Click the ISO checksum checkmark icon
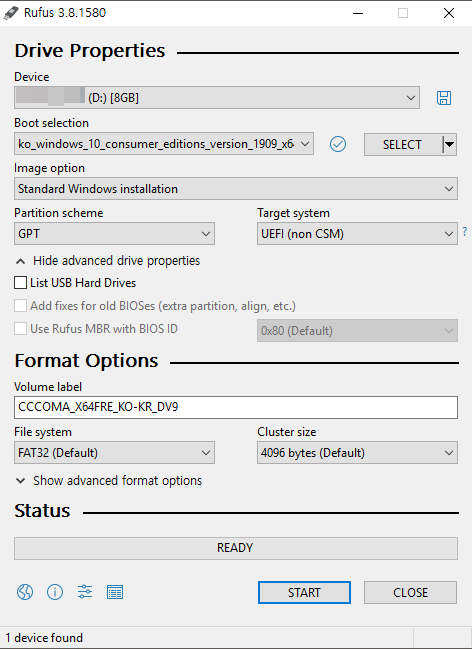The height and width of the screenshot is (649, 472). (338, 144)
